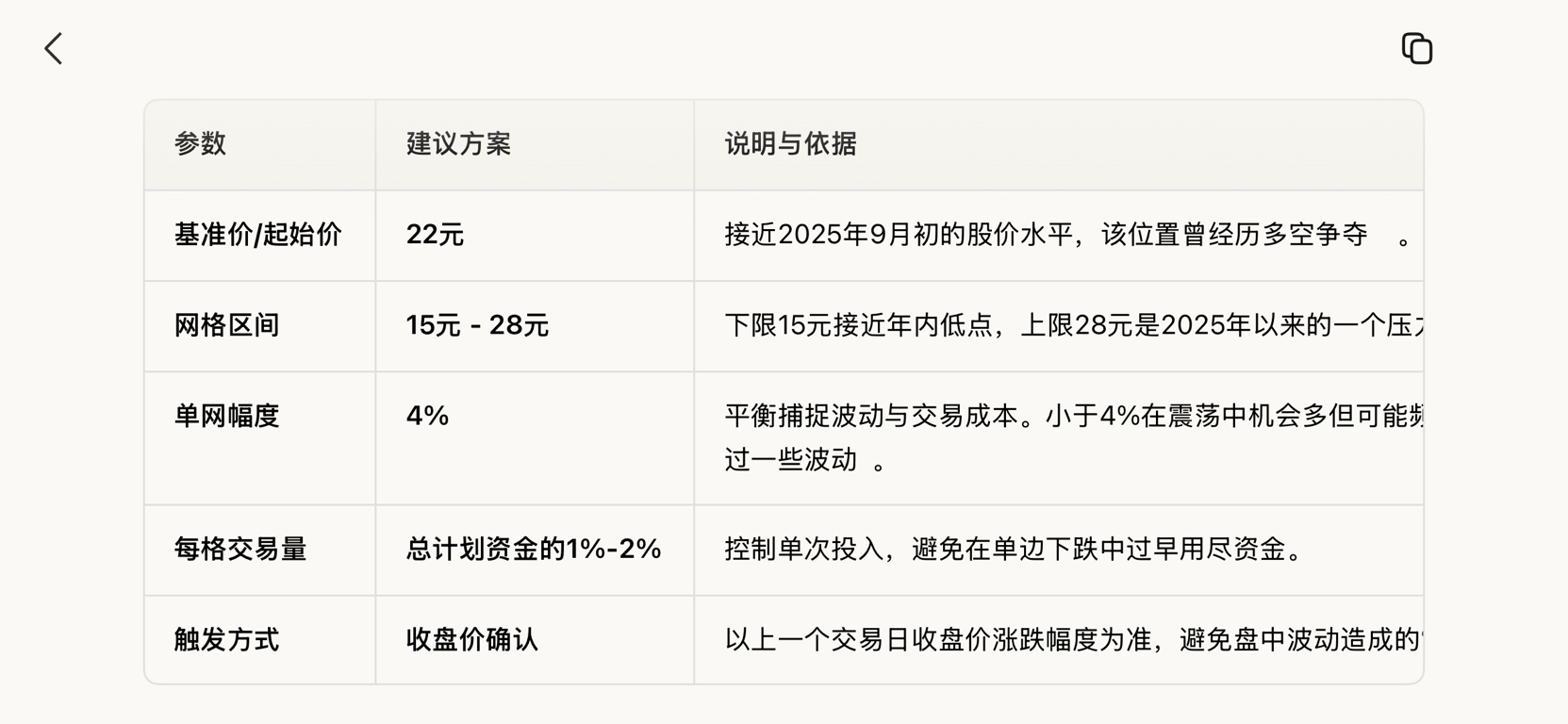Viewport: 1568px width, 724px height.
Task: Click the text 控制单次投入 explanation
Action: click(1013, 549)
